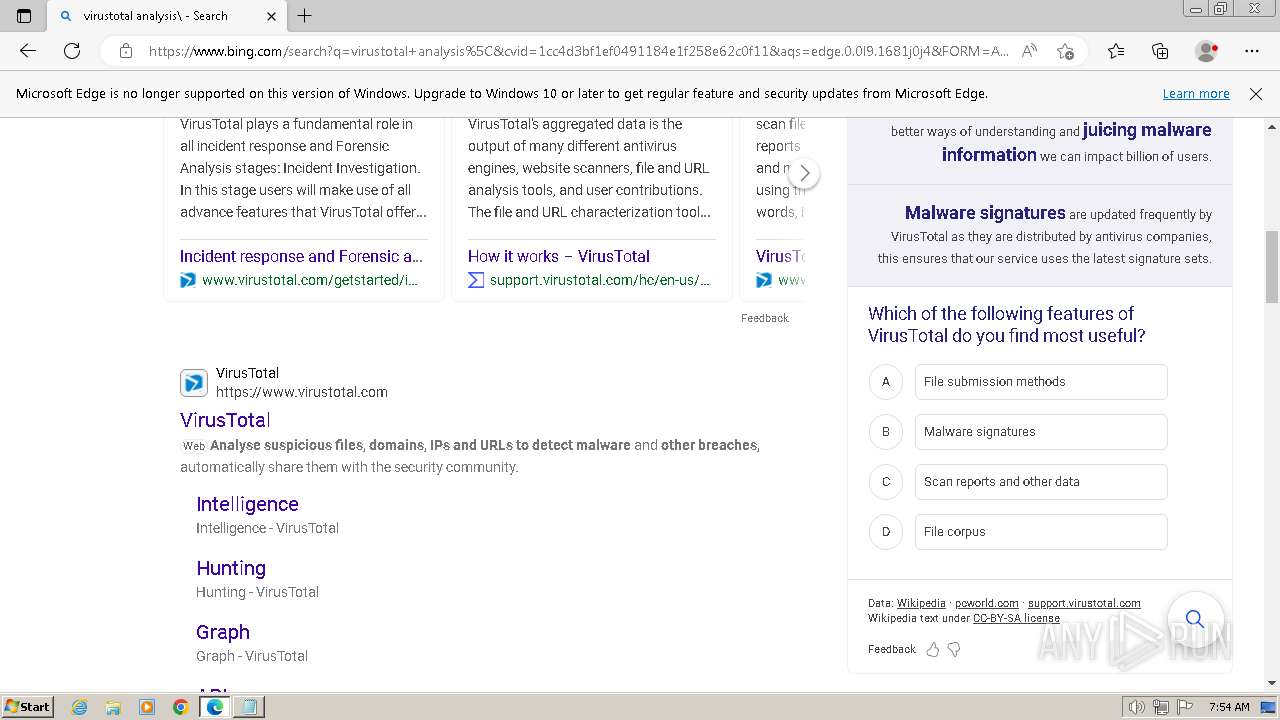Screen dimensions: 1280x720
Task: Open www.virustotal.com/getstarted URL link
Action: 310,280
